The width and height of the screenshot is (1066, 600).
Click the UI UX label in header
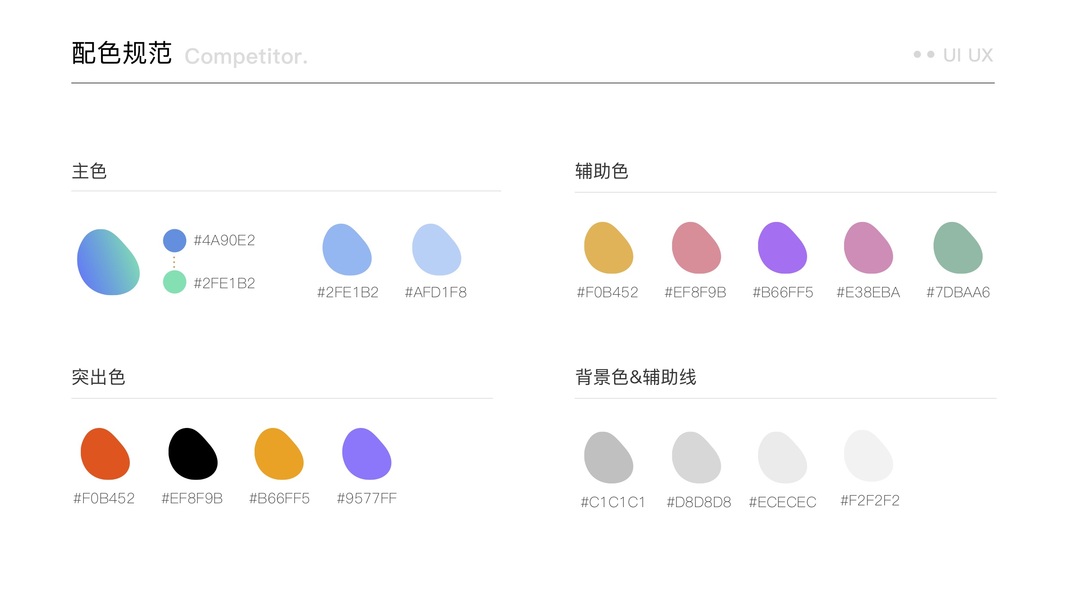967,55
